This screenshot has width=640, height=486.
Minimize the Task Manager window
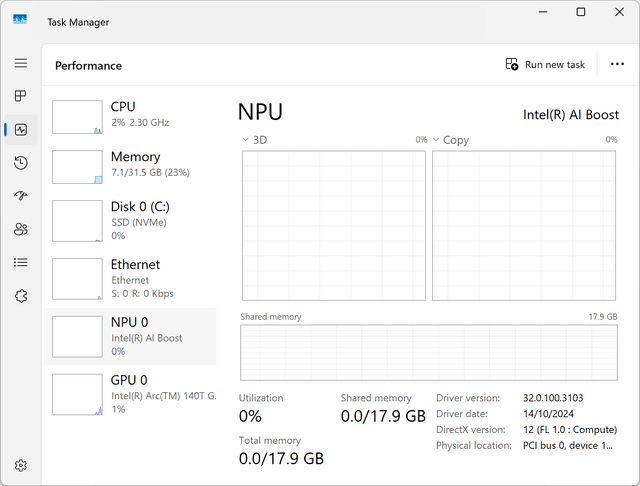543,12
